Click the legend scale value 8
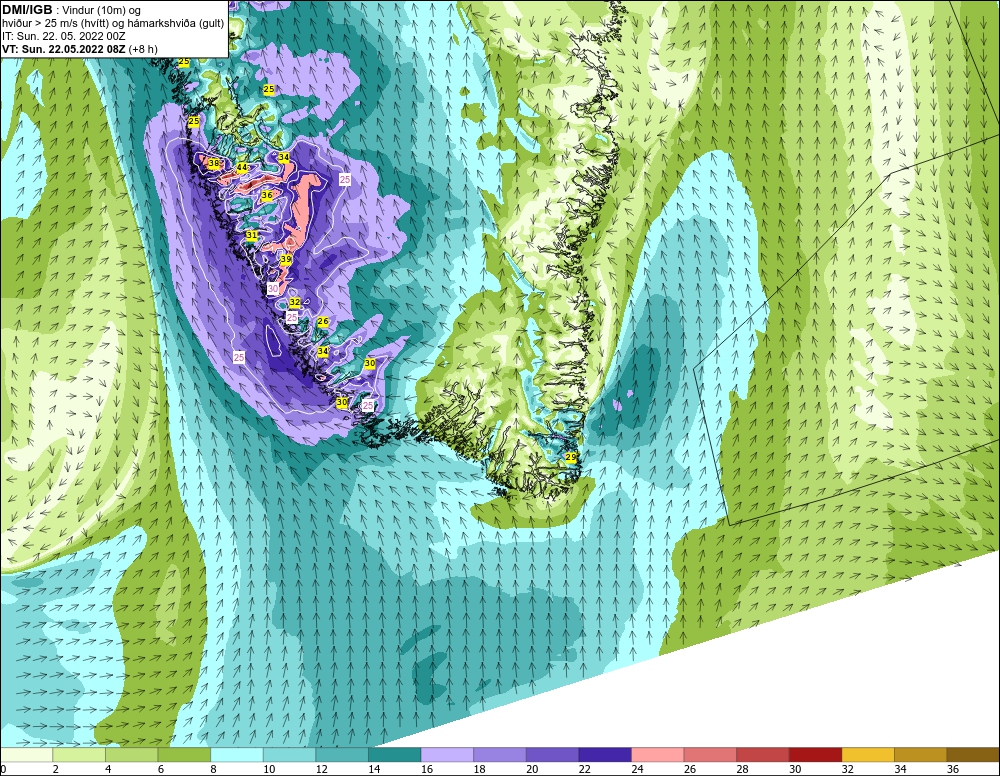1000x776 pixels. tap(214, 769)
